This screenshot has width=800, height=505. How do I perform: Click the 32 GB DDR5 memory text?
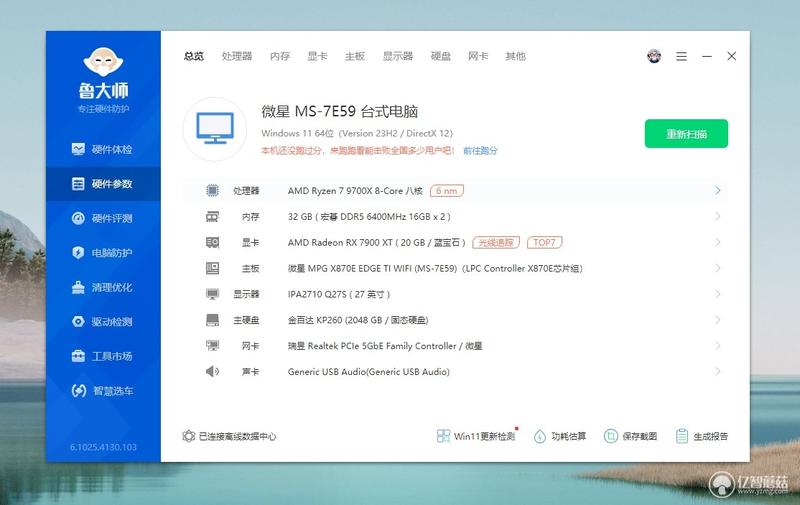tap(369, 217)
